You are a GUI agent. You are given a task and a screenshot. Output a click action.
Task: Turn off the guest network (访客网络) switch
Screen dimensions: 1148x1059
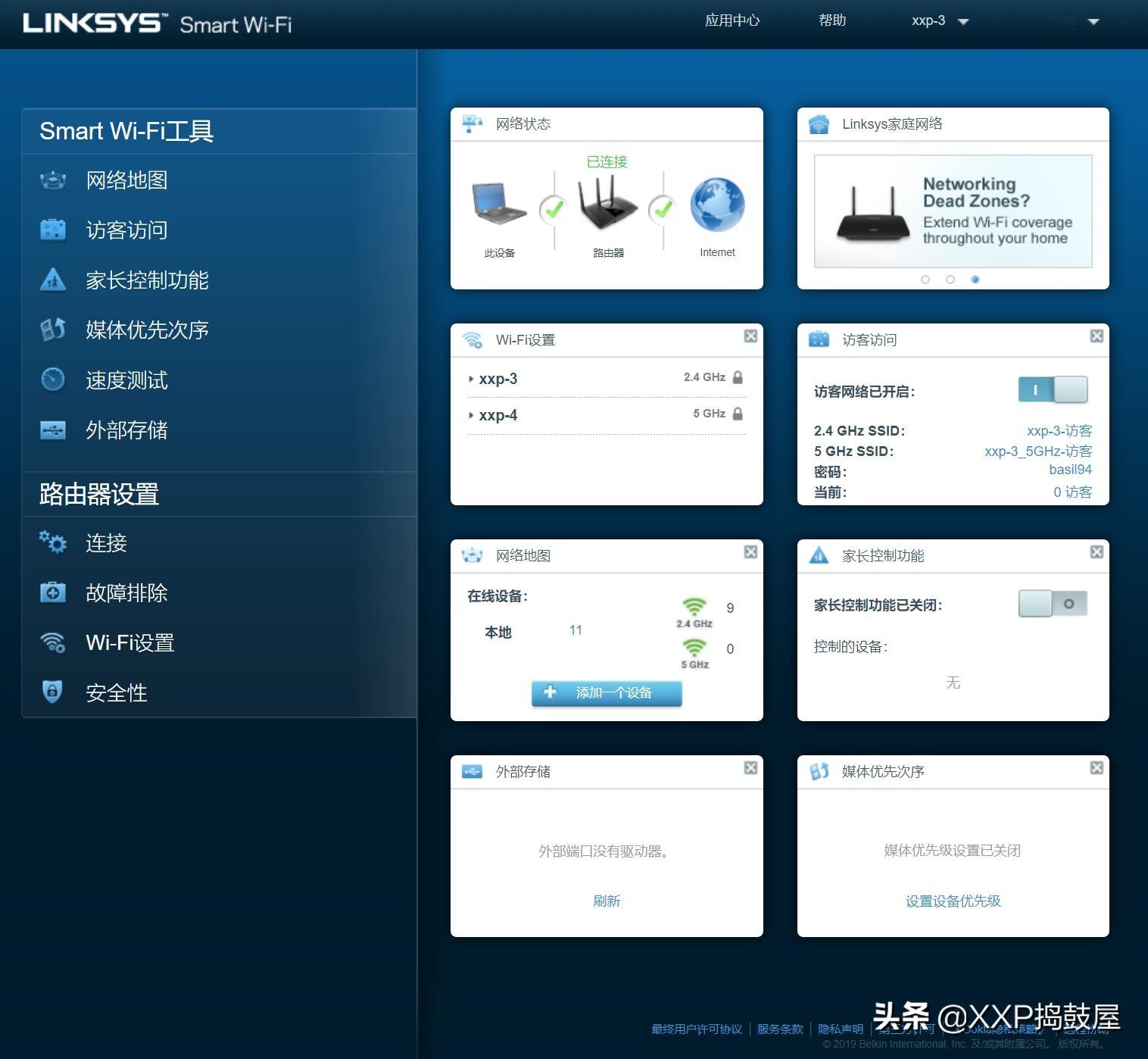coord(1053,390)
